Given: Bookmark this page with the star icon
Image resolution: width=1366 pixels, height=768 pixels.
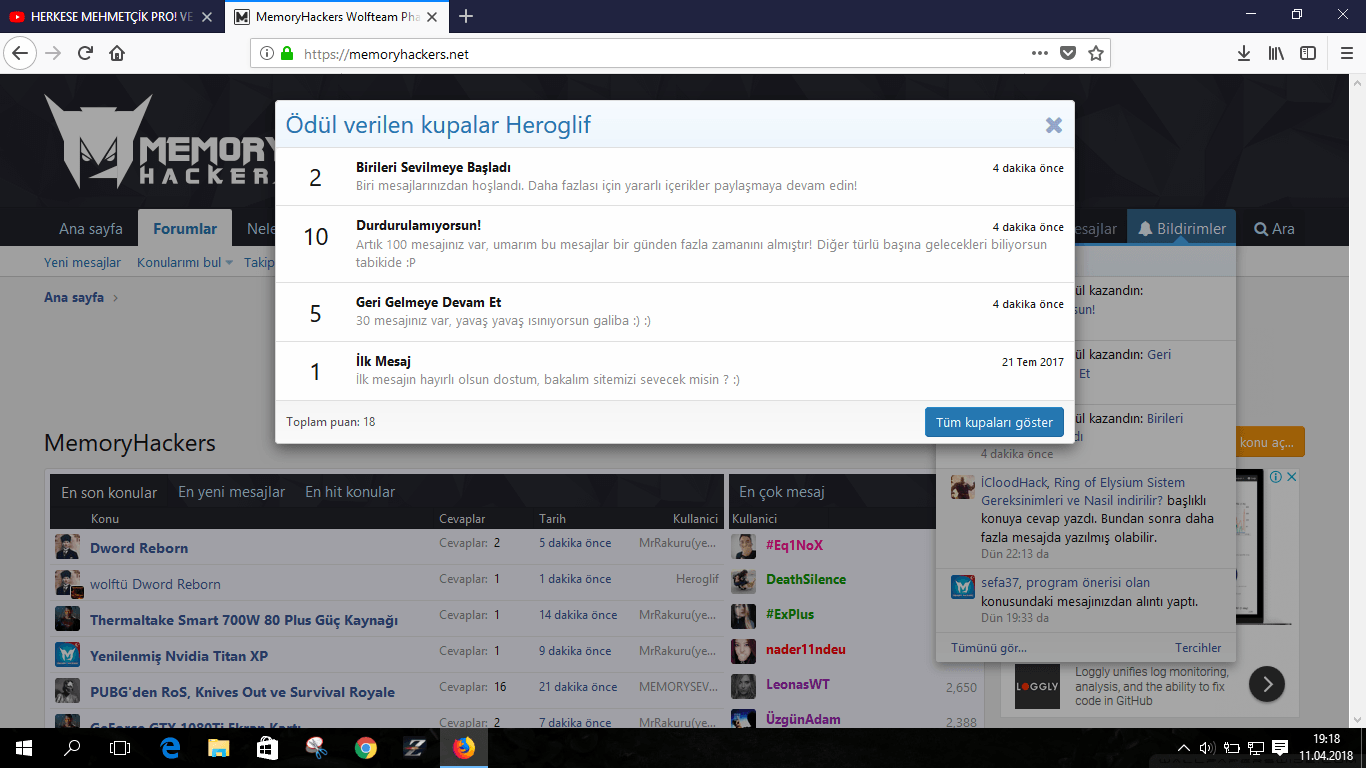Looking at the screenshot, I should pyautogui.click(x=1096, y=53).
